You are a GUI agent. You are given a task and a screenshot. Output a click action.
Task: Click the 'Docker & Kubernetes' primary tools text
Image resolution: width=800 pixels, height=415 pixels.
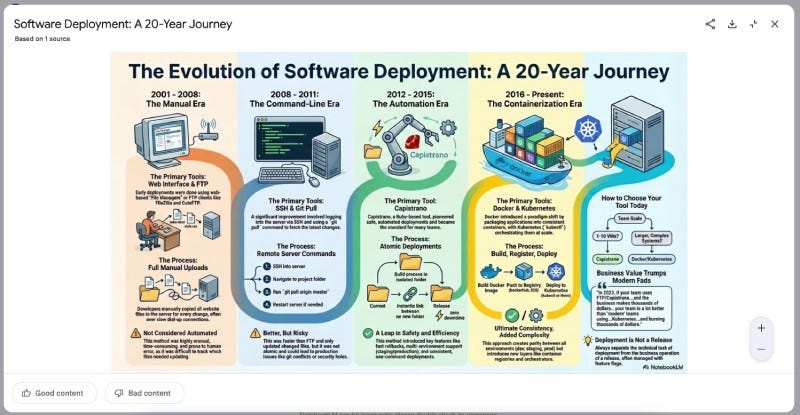(x=524, y=208)
